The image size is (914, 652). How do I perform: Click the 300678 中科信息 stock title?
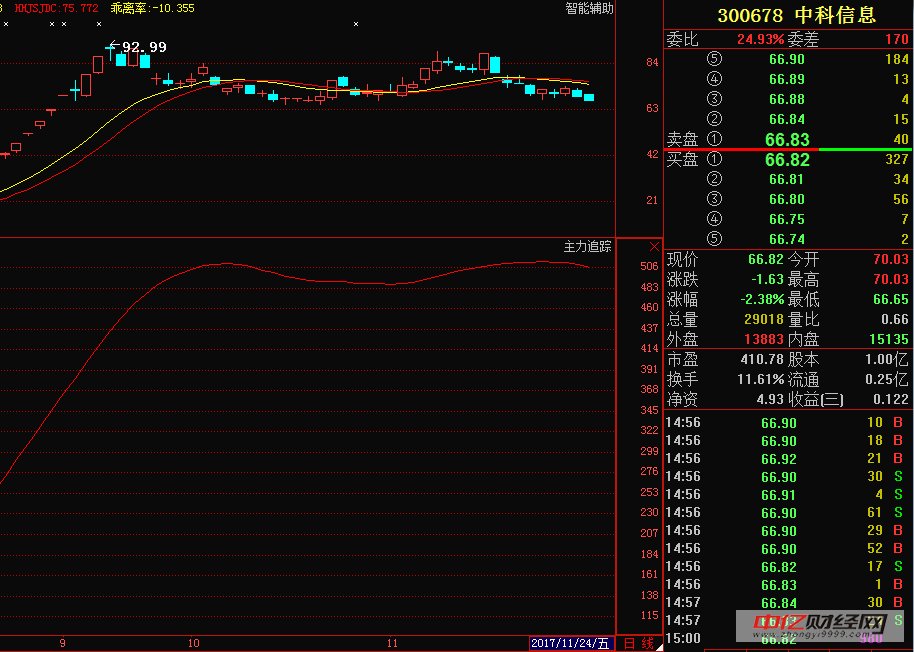click(796, 15)
